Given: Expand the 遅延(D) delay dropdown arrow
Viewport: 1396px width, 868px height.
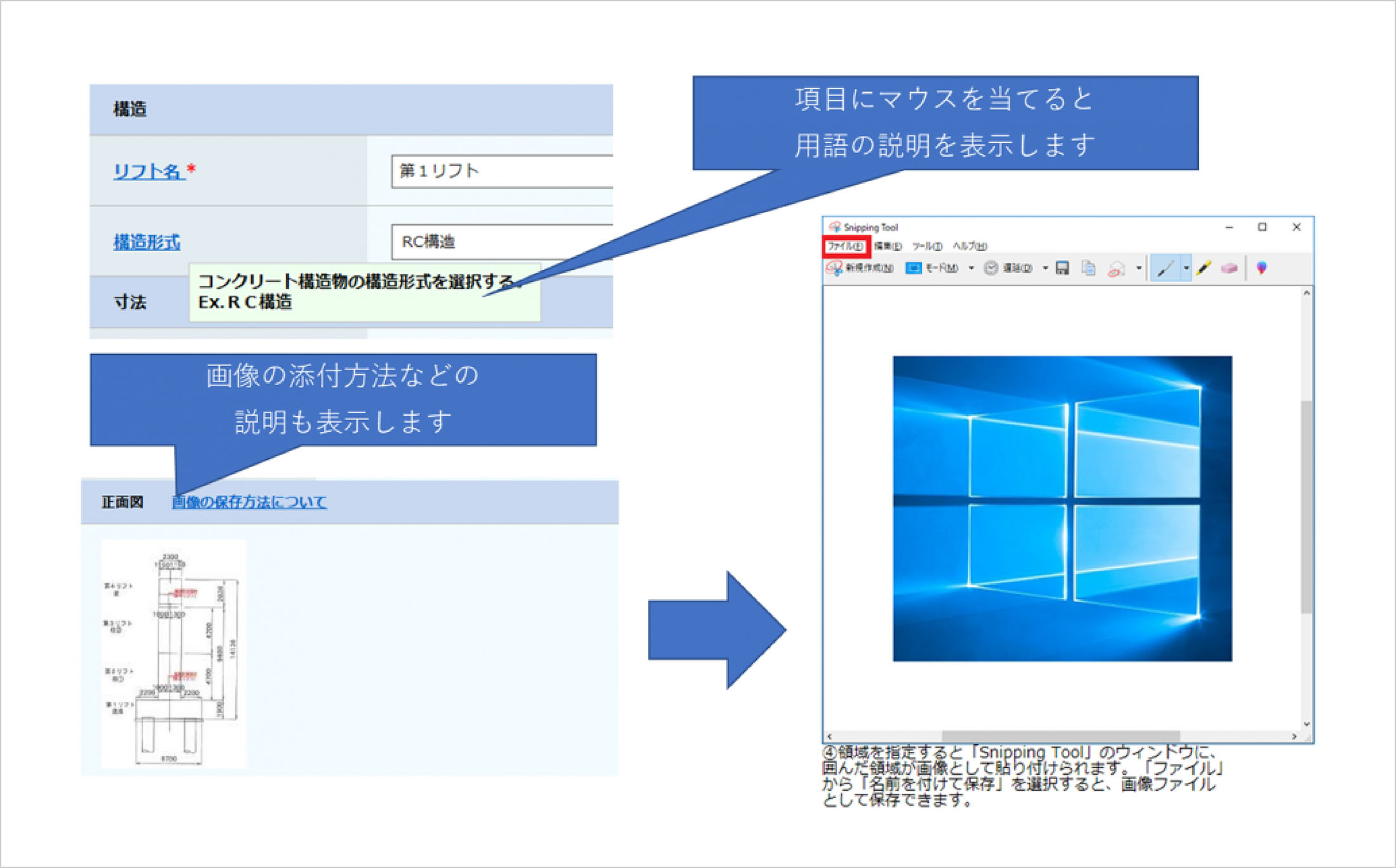Looking at the screenshot, I should (x=1045, y=268).
